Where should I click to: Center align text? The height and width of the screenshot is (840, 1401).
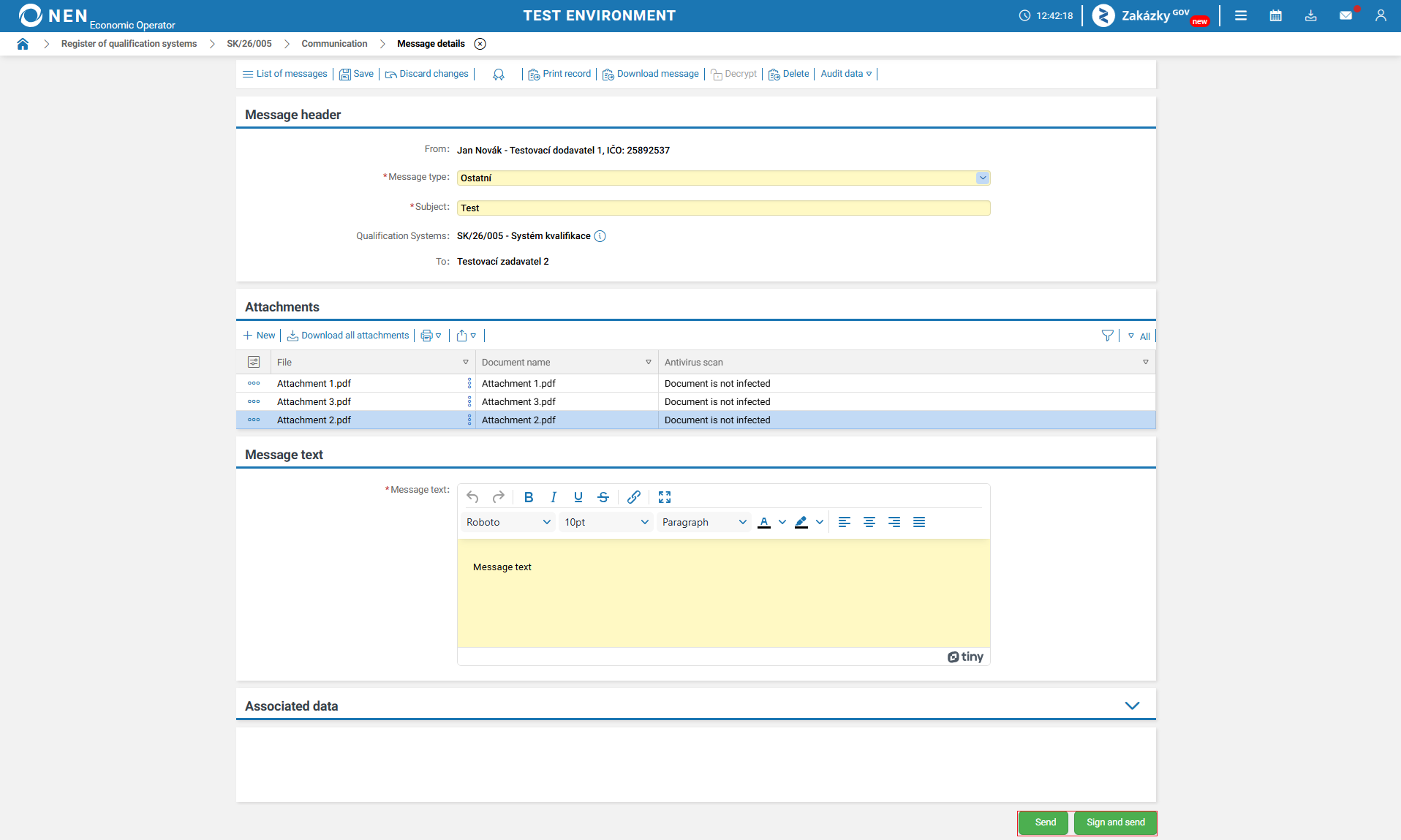coord(869,522)
